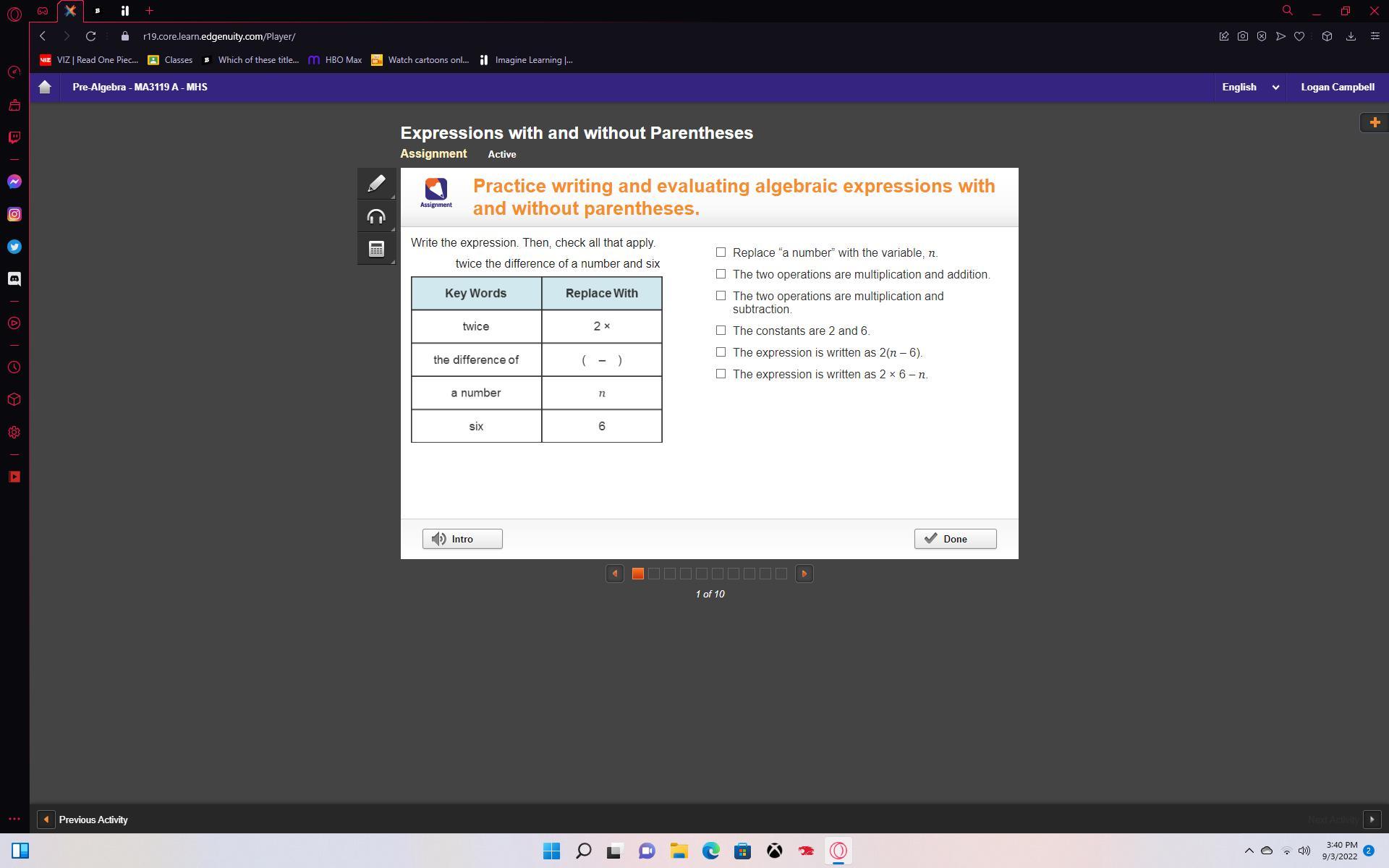
Task: Click the orange plus expand icon
Action: 1375,122
